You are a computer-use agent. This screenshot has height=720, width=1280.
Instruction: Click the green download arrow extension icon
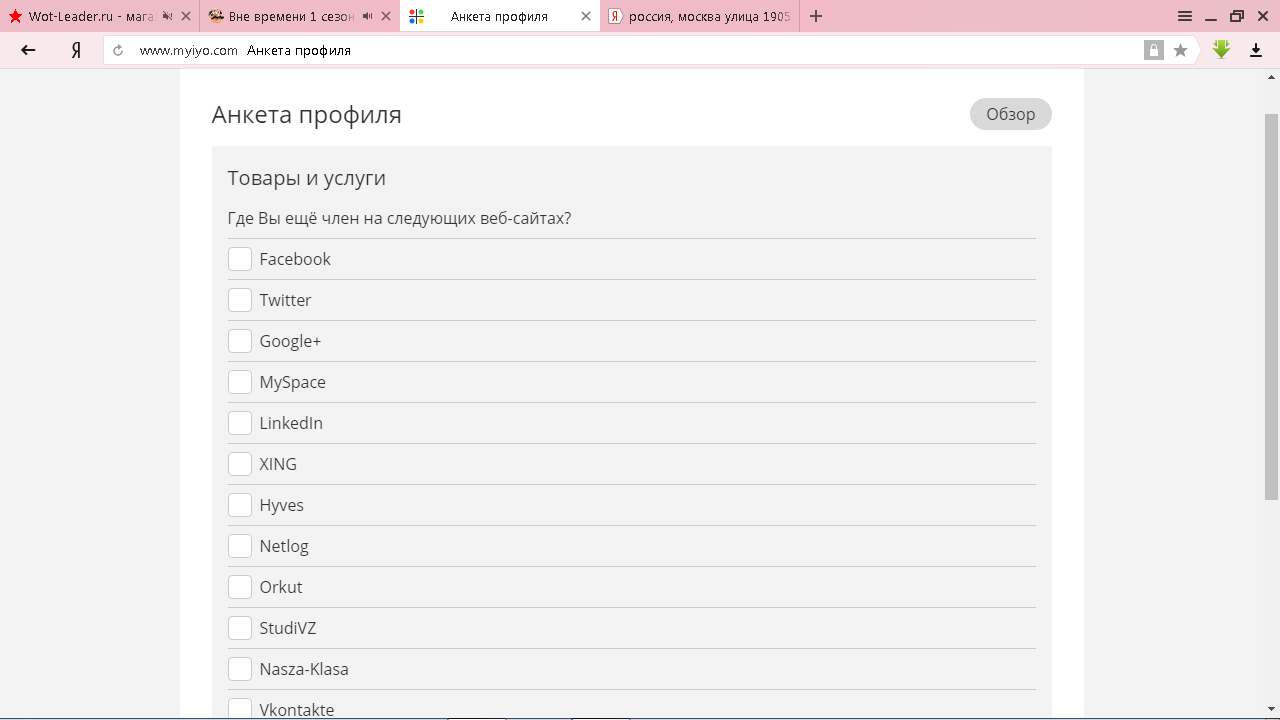[x=1221, y=49]
